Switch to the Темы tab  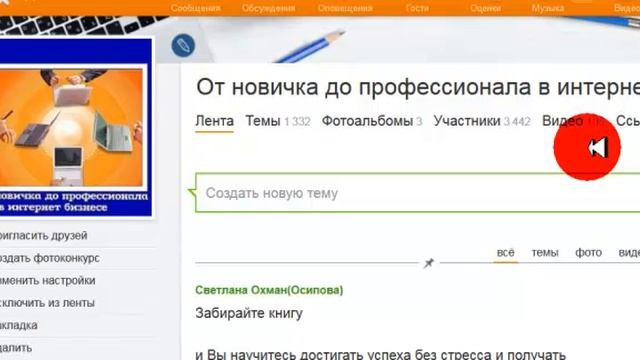(x=278, y=121)
